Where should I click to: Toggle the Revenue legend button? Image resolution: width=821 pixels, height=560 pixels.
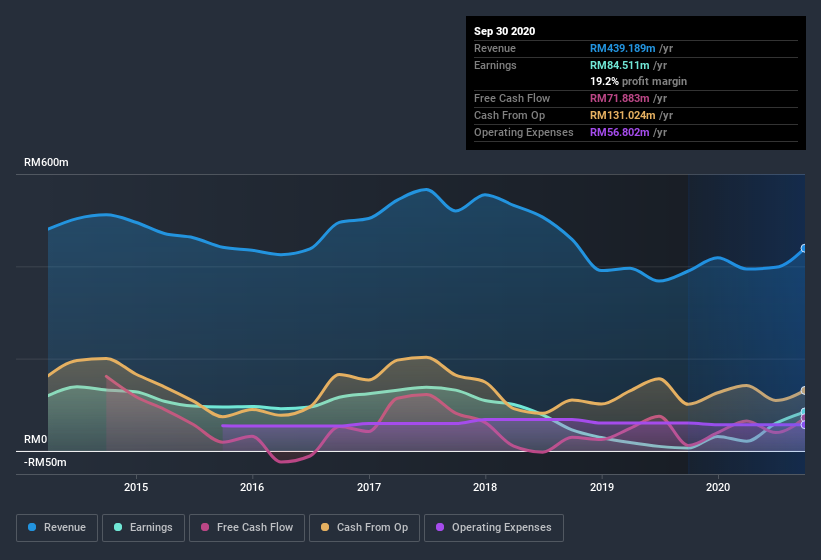point(57,528)
